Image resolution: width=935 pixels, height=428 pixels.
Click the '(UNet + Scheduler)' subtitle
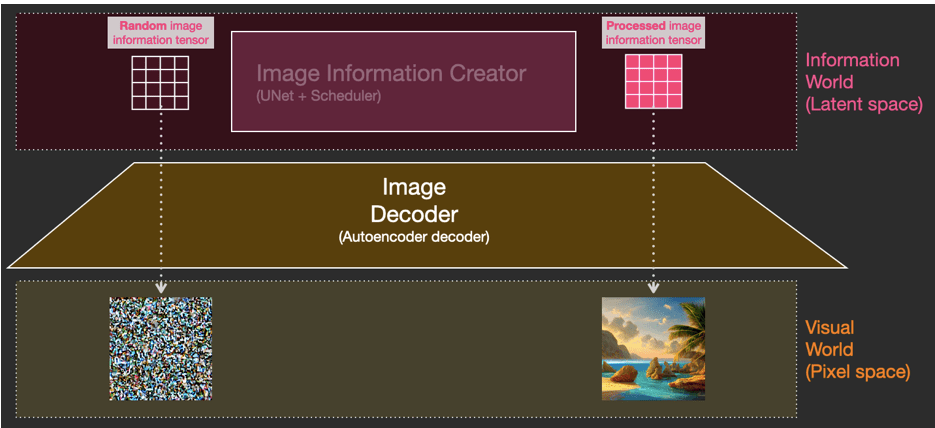318,96
